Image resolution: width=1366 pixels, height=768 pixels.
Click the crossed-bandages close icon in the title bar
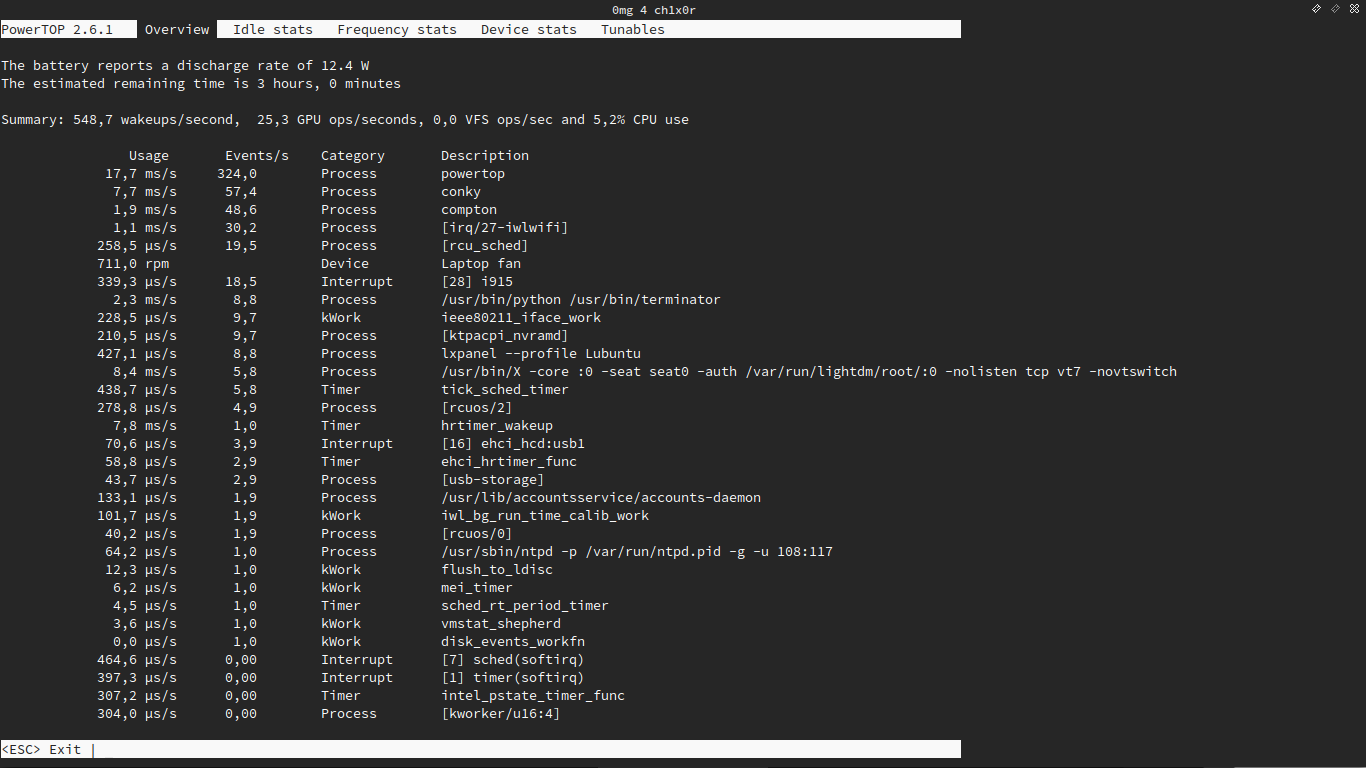(1353, 8)
